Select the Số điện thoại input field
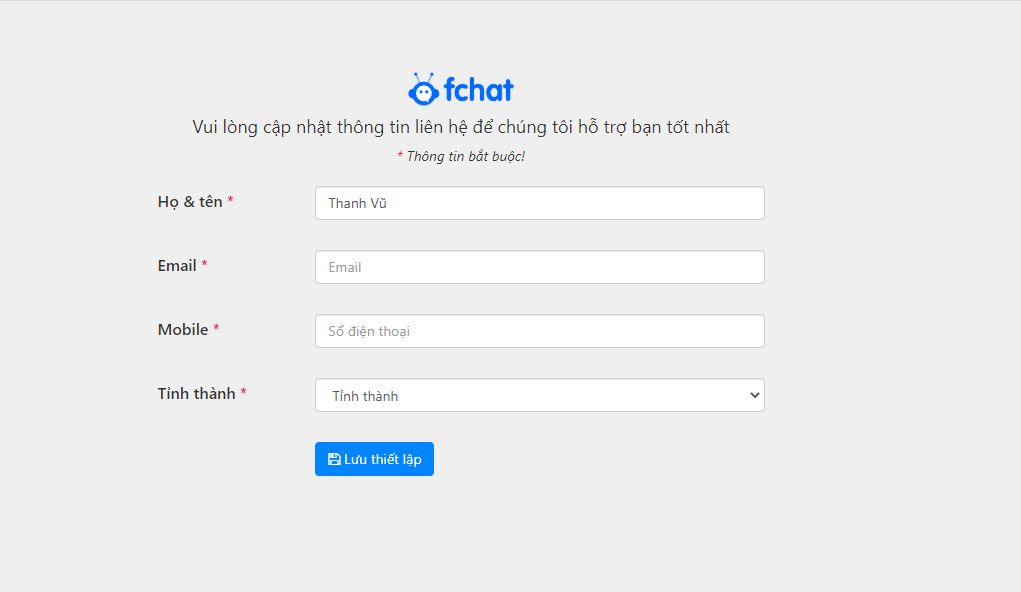 pyautogui.click(x=539, y=331)
